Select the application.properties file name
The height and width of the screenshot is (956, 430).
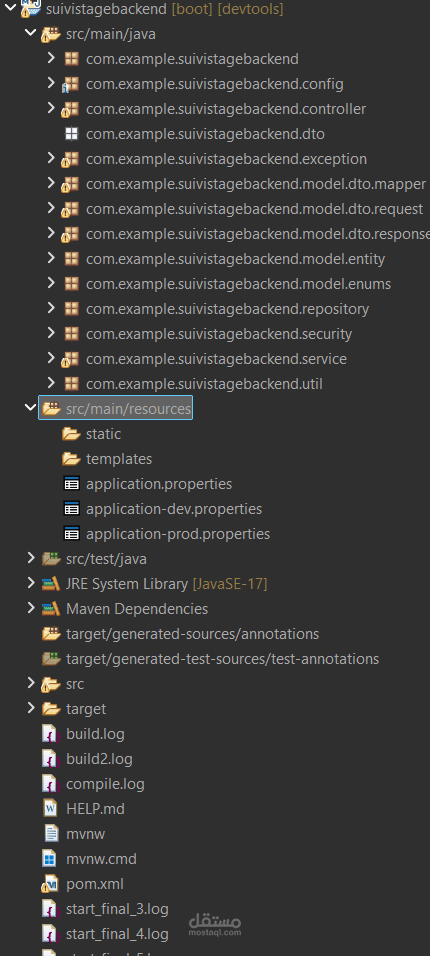(x=159, y=484)
